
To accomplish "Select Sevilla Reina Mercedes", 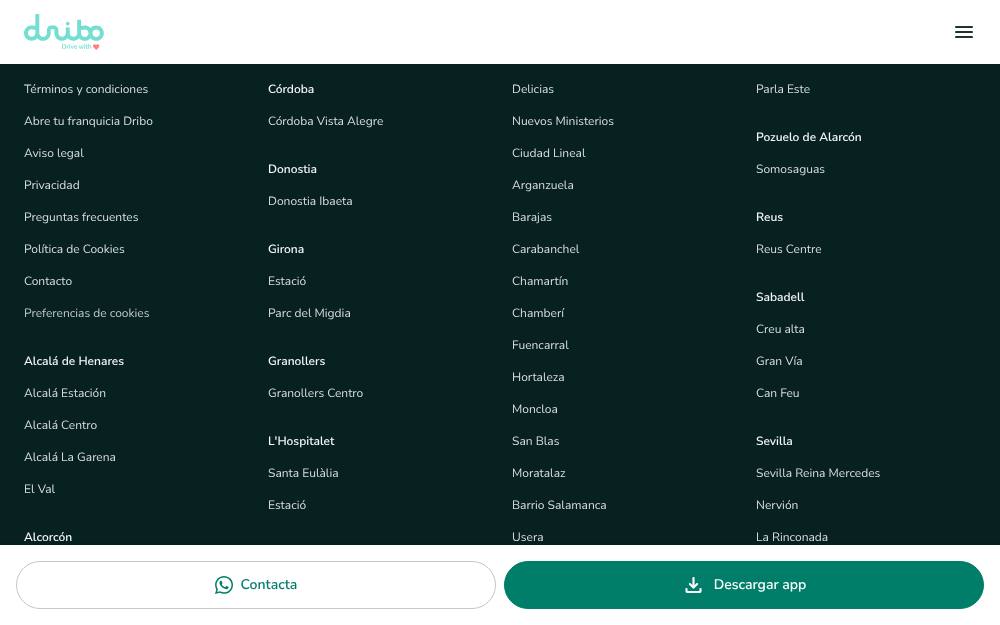I will coord(818,473).
